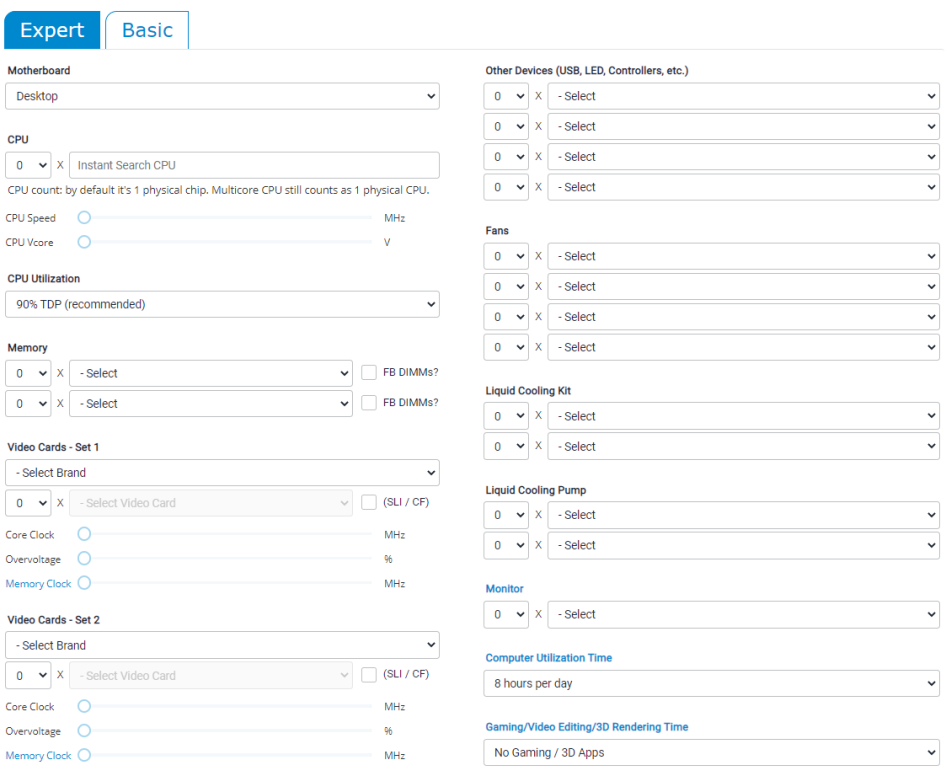
Task: Click the CPU Speed slider handle
Action: (84, 217)
